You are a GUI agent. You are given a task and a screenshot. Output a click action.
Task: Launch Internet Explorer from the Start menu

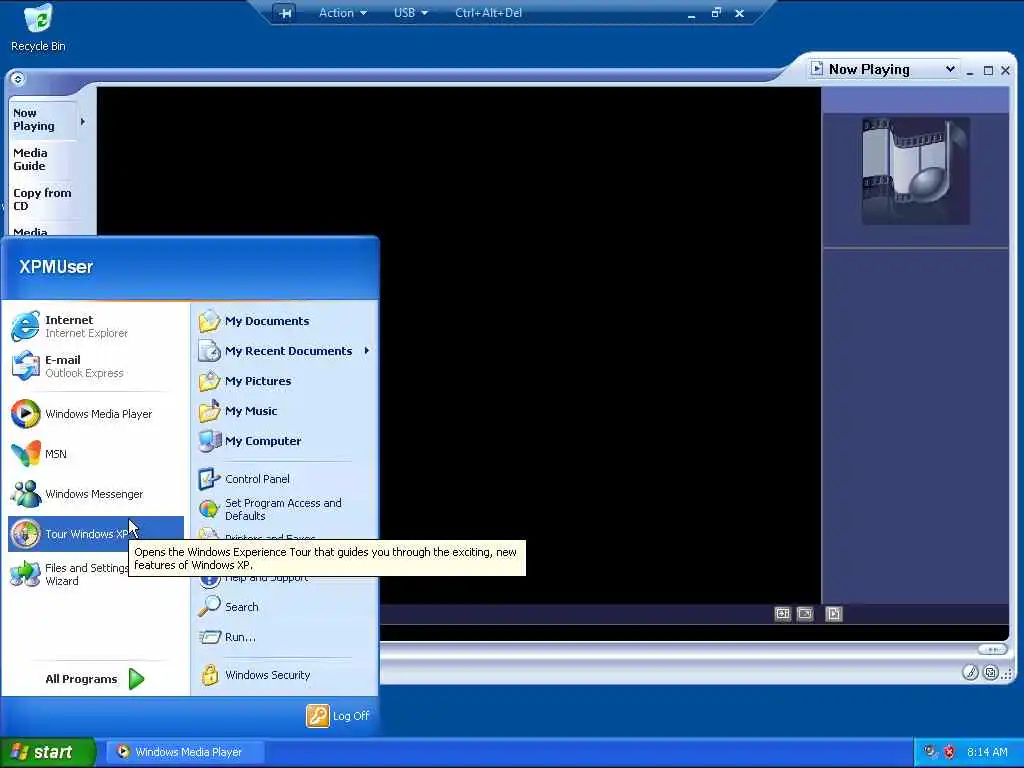[95, 326]
